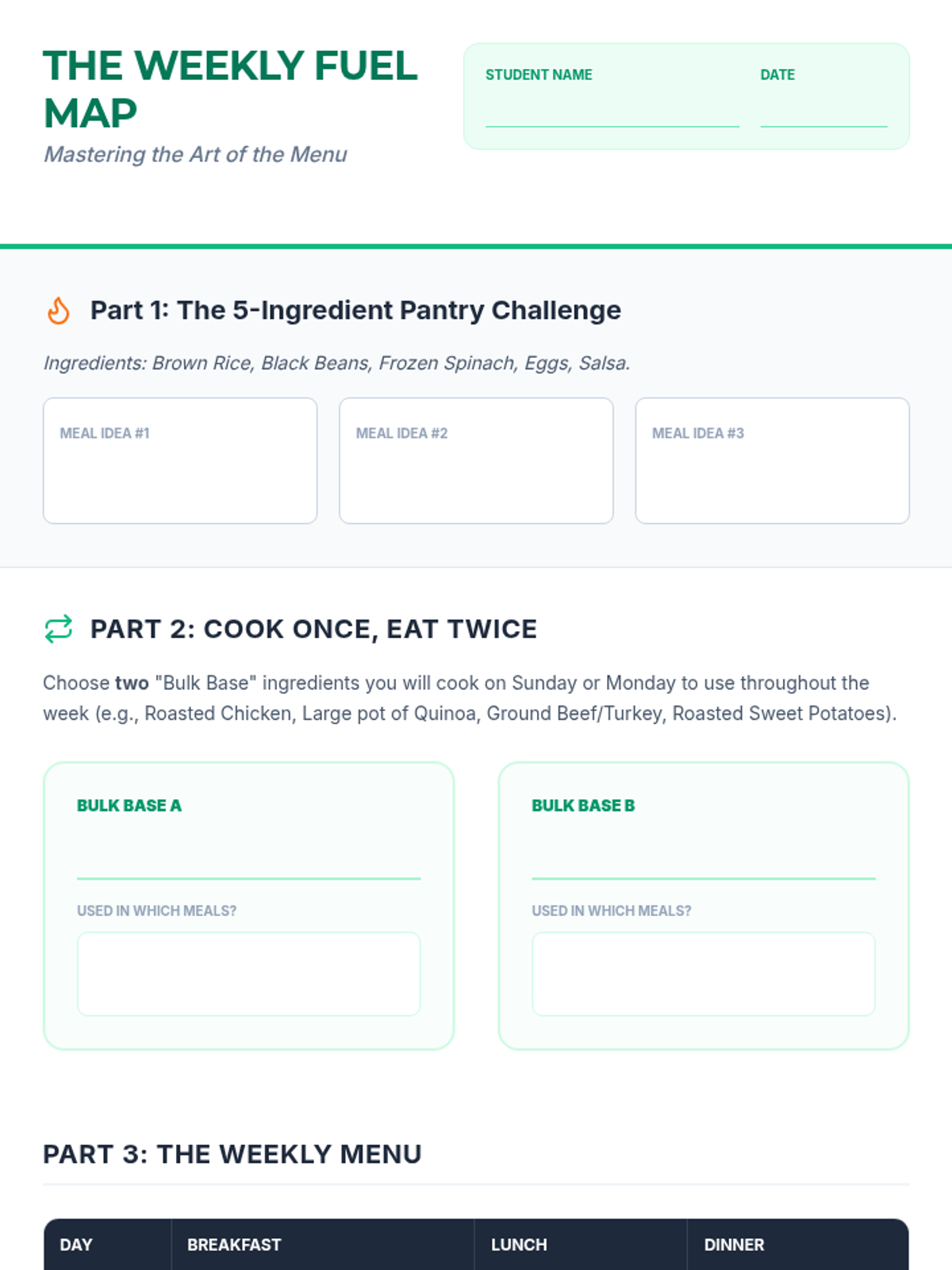The width and height of the screenshot is (952, 1270).
Task: Click the Part 2 Cook Once, Eat Twice heading
Action: click(x=313, y=629)
